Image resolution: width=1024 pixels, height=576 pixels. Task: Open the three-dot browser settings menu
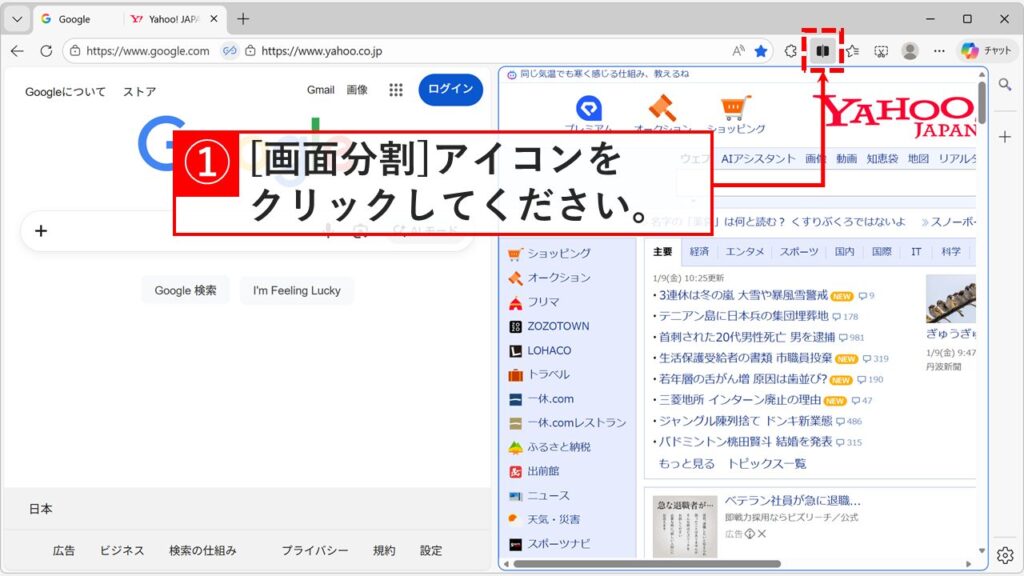click(x=940, y=51)
